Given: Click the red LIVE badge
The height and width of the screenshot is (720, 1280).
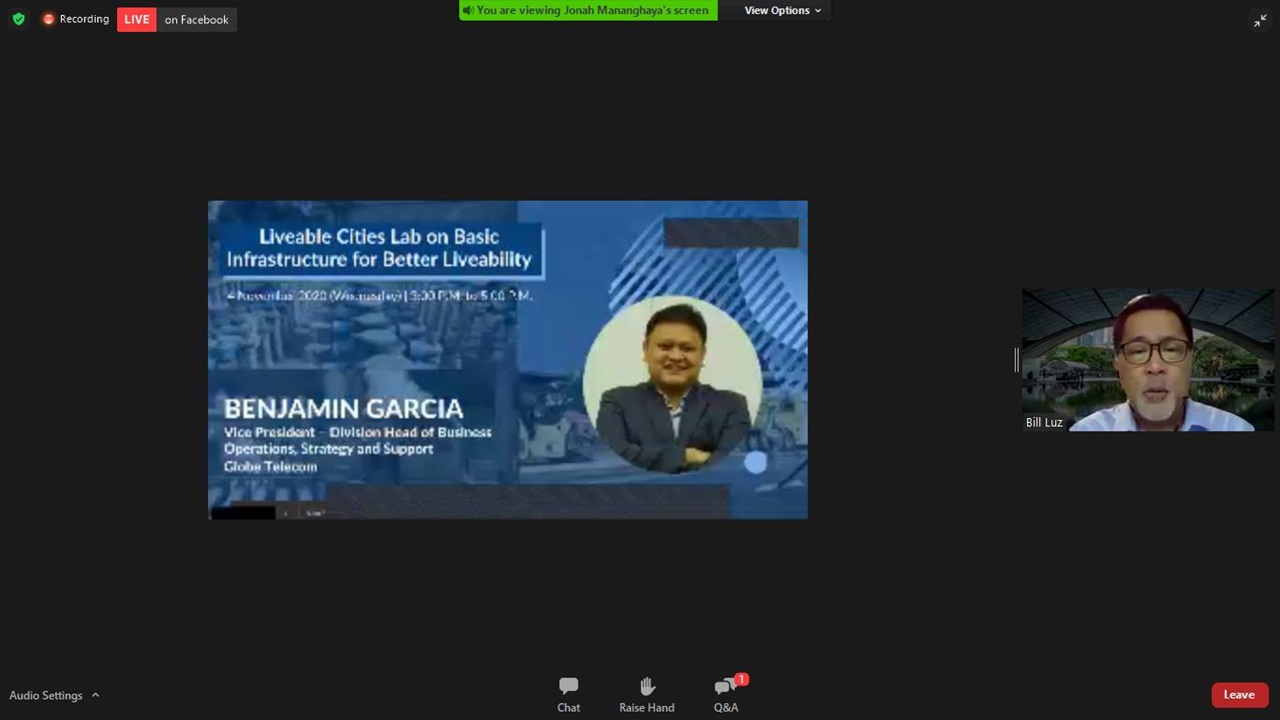Looking at the screenshot, I should click(136, 19).
